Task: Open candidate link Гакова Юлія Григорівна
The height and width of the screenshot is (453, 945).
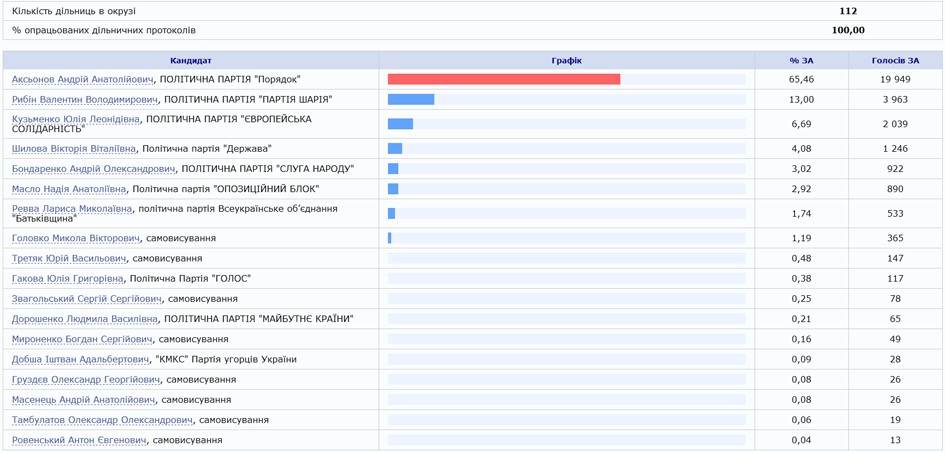Action: pyautogui.click(x=68, y=278)
